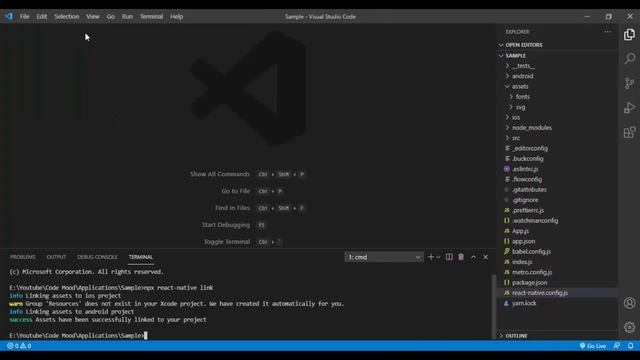Screen dimensions: 640x360
Task: Open the Help menu
Action: (x=176, y=16)
